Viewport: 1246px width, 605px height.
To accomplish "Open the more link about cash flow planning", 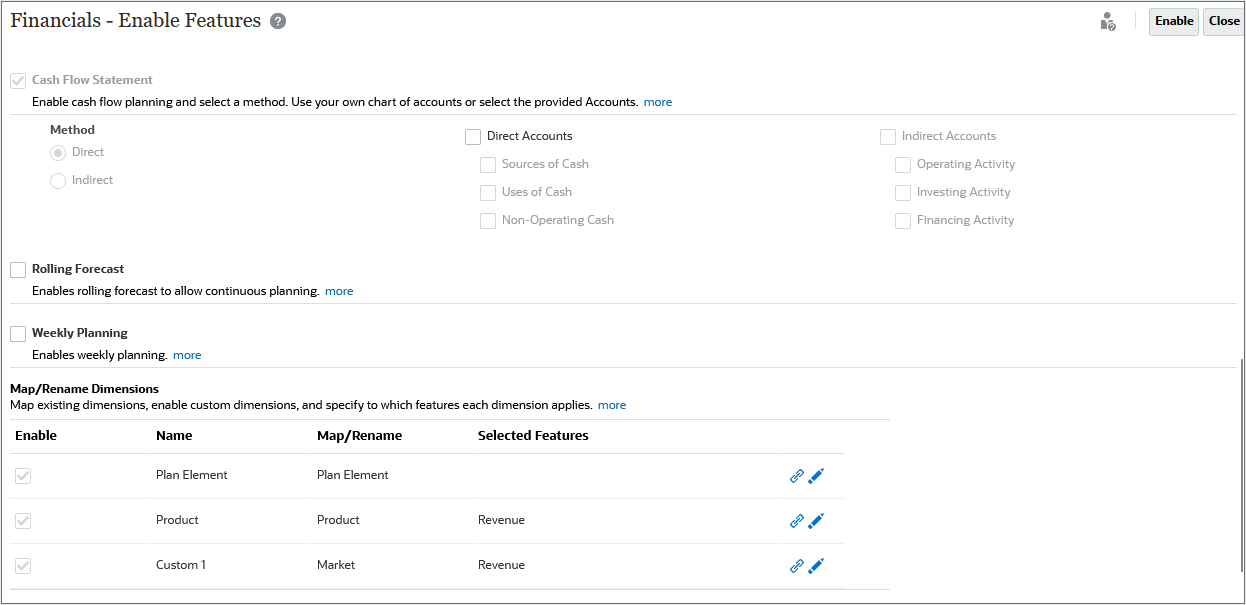I will 657,101.
